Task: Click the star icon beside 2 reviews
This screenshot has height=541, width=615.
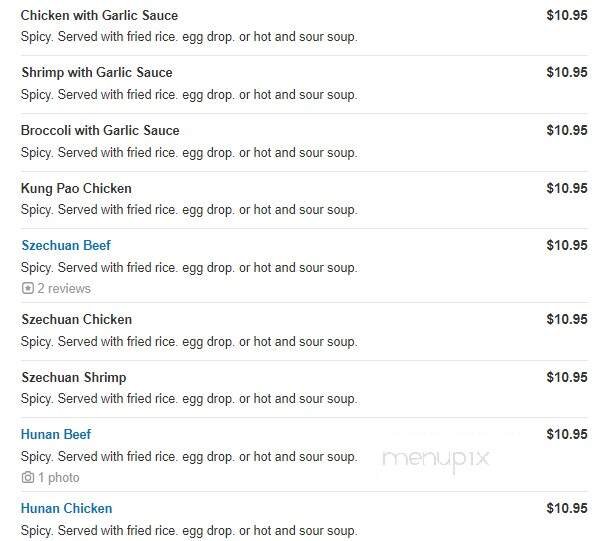Action: point(27,289)
